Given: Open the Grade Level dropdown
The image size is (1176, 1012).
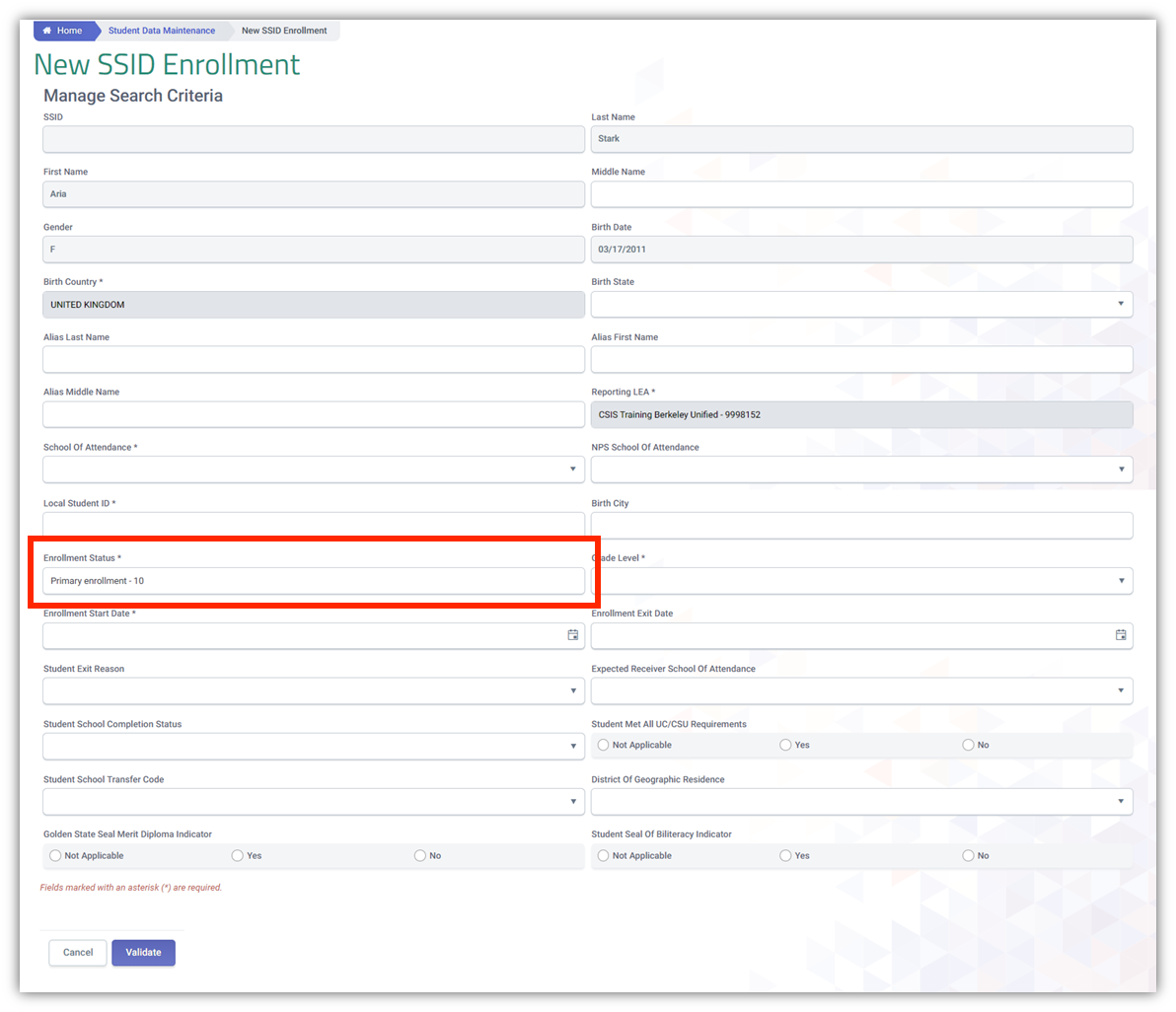Looking at the screenshot, I should [1121, 580].
